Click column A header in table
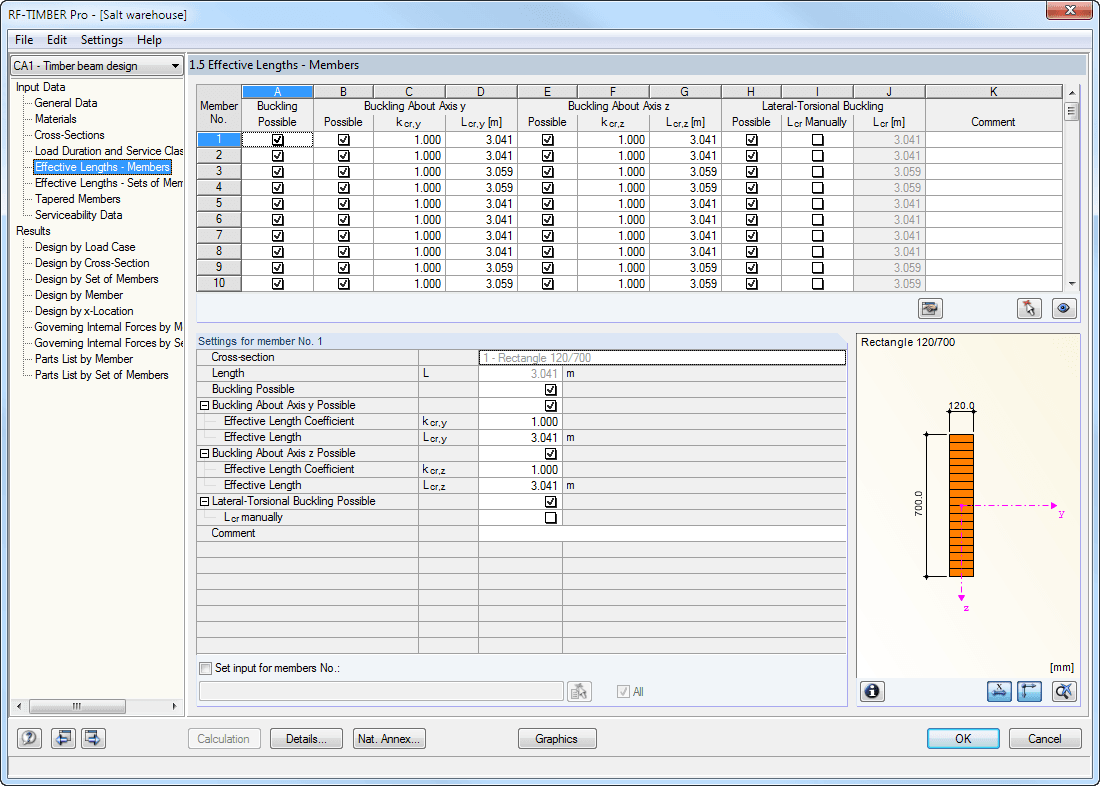This screenshot has width=1100, height=786. click(x=278, y=92)
